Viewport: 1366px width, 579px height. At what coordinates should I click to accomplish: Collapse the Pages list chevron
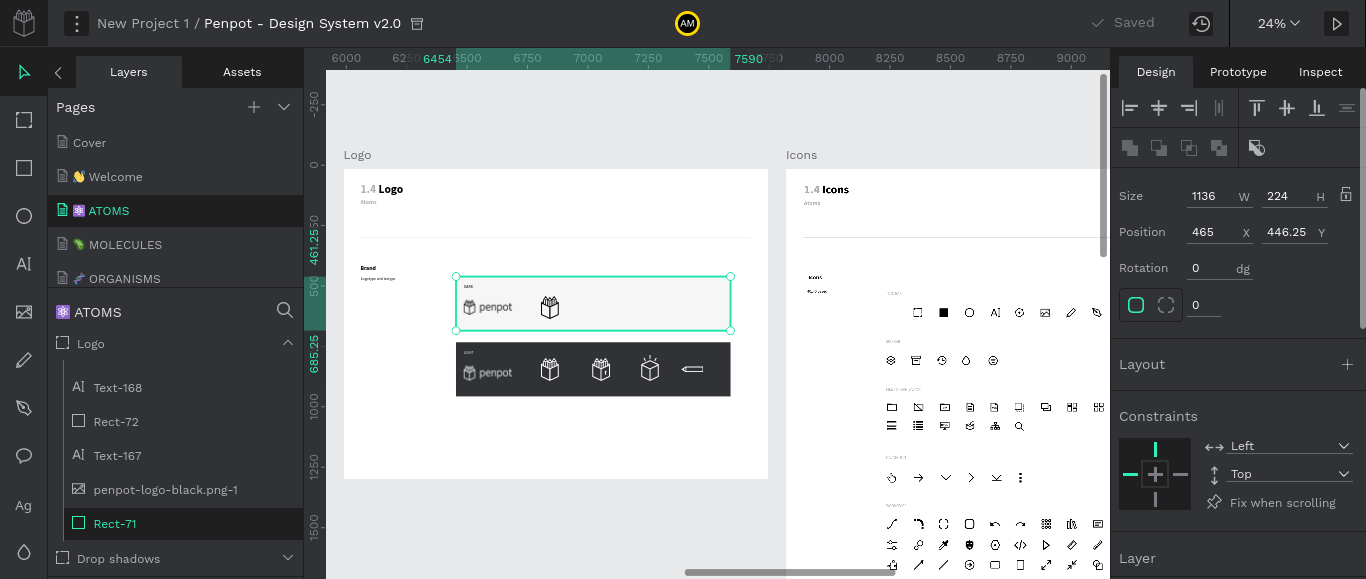click(x=284, y=107)
